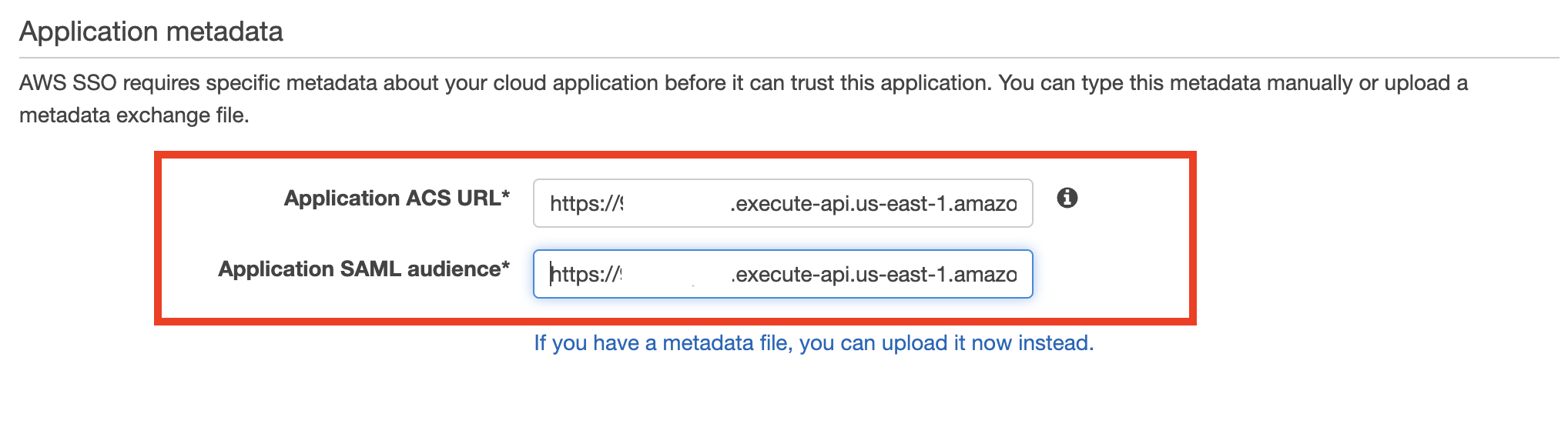Click the 'AWS SSO' words in description
This screenshot has height=434, width=1568.
pos(68,83)
